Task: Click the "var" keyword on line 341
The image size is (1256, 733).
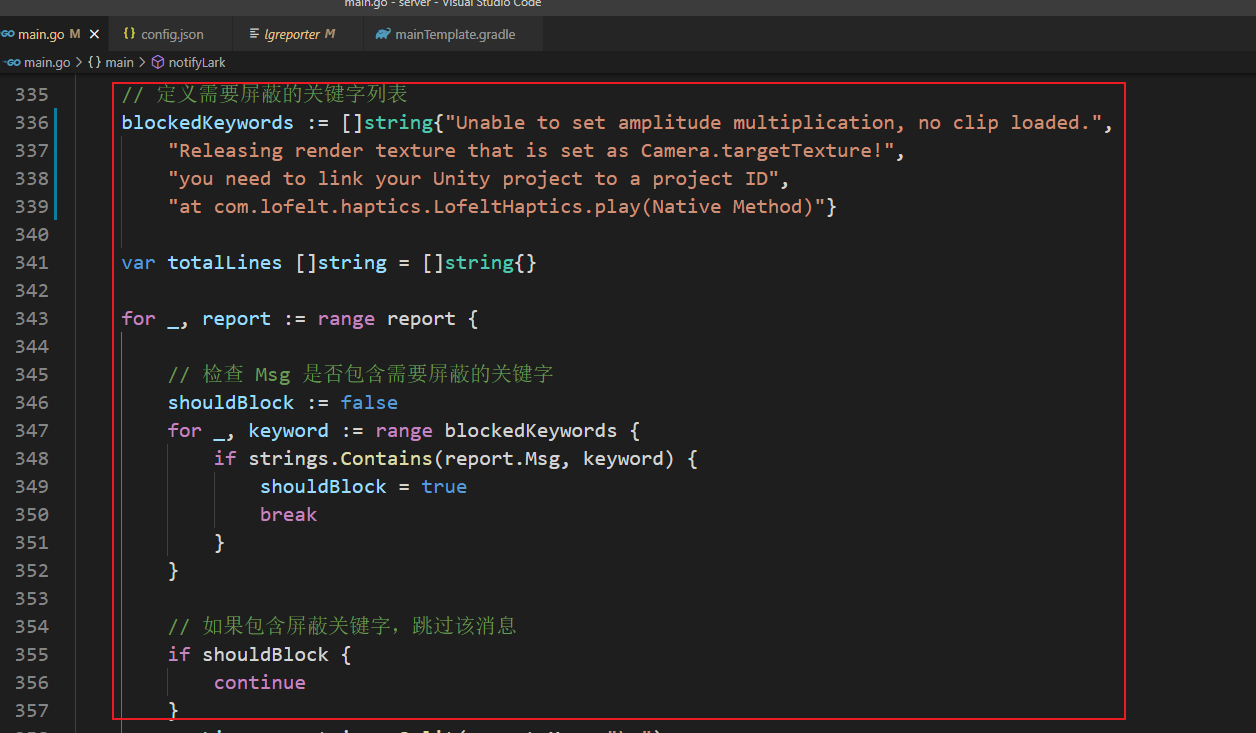Action: pyautogui.click(x=139, y=263)
